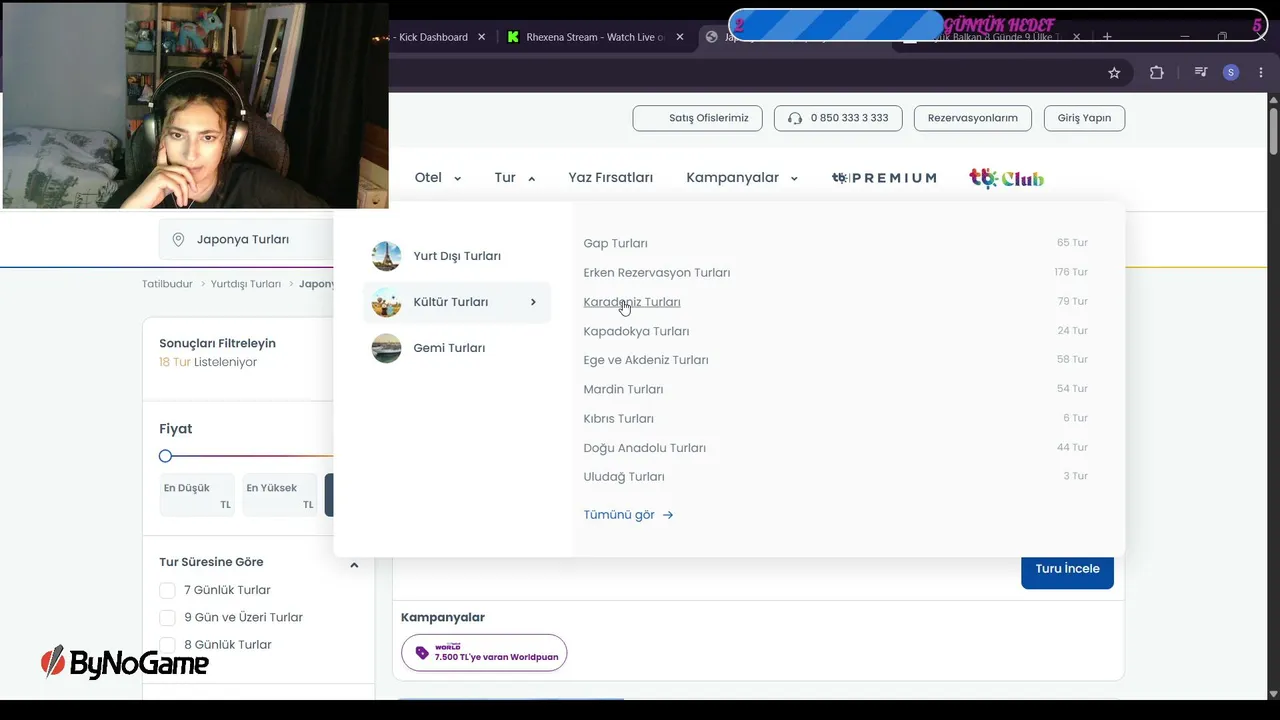Open Karadeniz Turları link

[632, 302]
